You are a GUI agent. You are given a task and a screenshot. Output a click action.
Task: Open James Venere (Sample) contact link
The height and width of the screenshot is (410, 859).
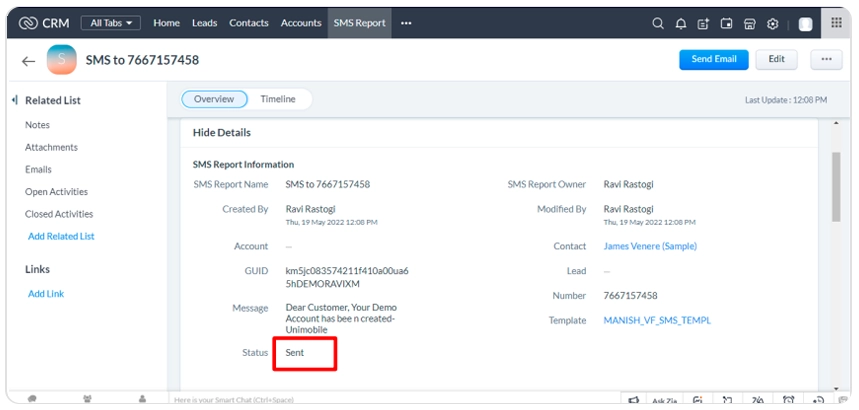coord(650,246)
